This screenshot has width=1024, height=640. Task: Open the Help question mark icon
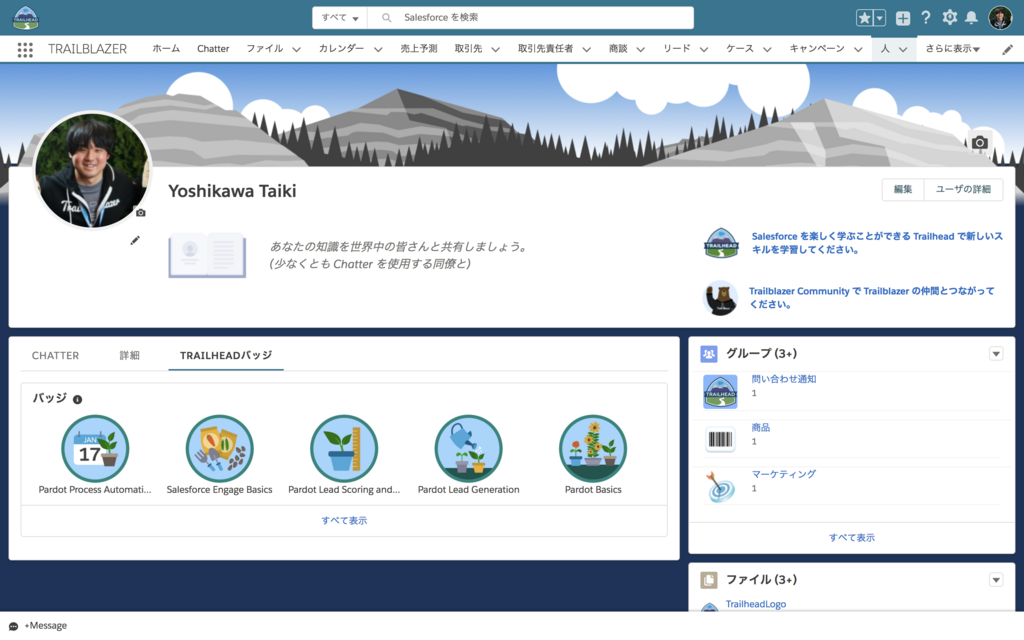tap(925, 18)
